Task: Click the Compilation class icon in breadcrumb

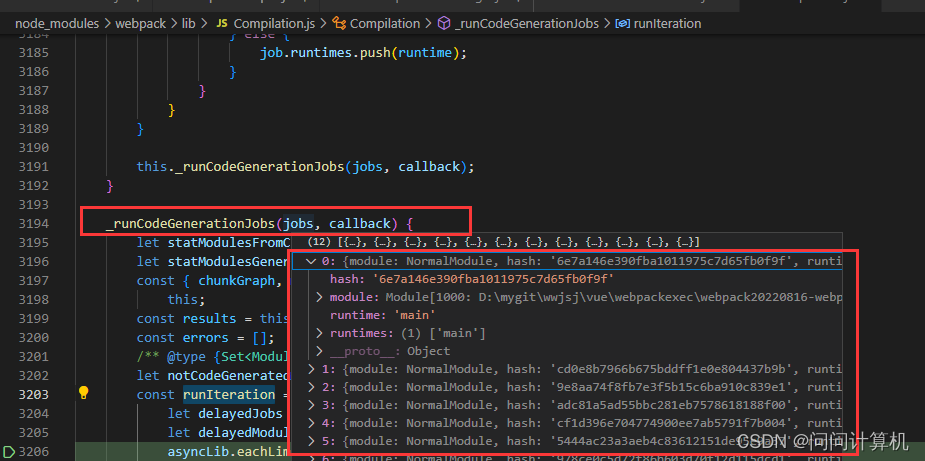Action: [339, 24]
